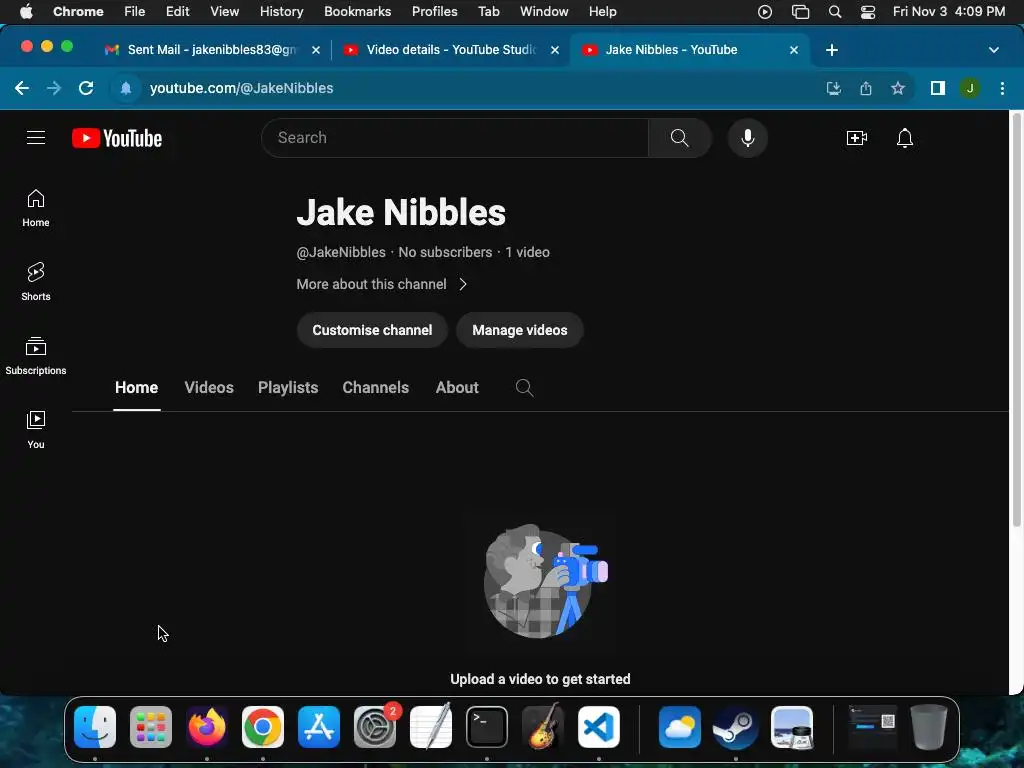Expand the tab search dropdown arrow
The height and width of the screenshot is (768, 1024).
pyautogui.click(x=993, y=50)
